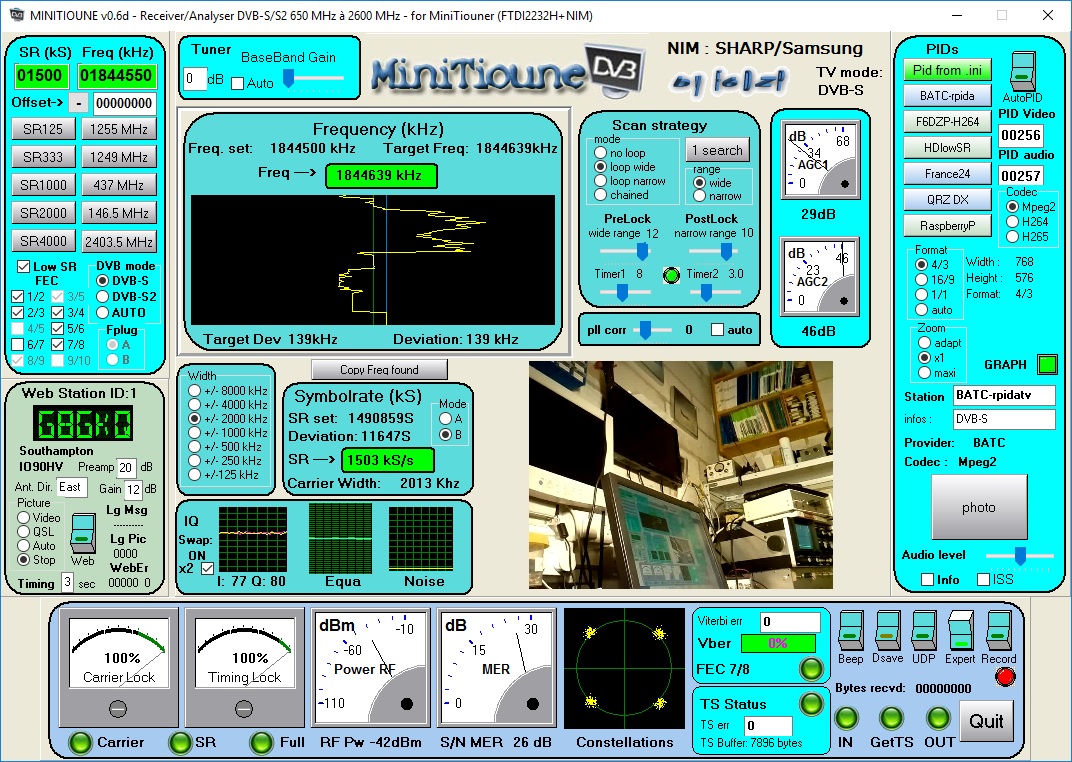1072x762 pixels.
Task: Load the France24 PID preset
Action: (947, 173)
